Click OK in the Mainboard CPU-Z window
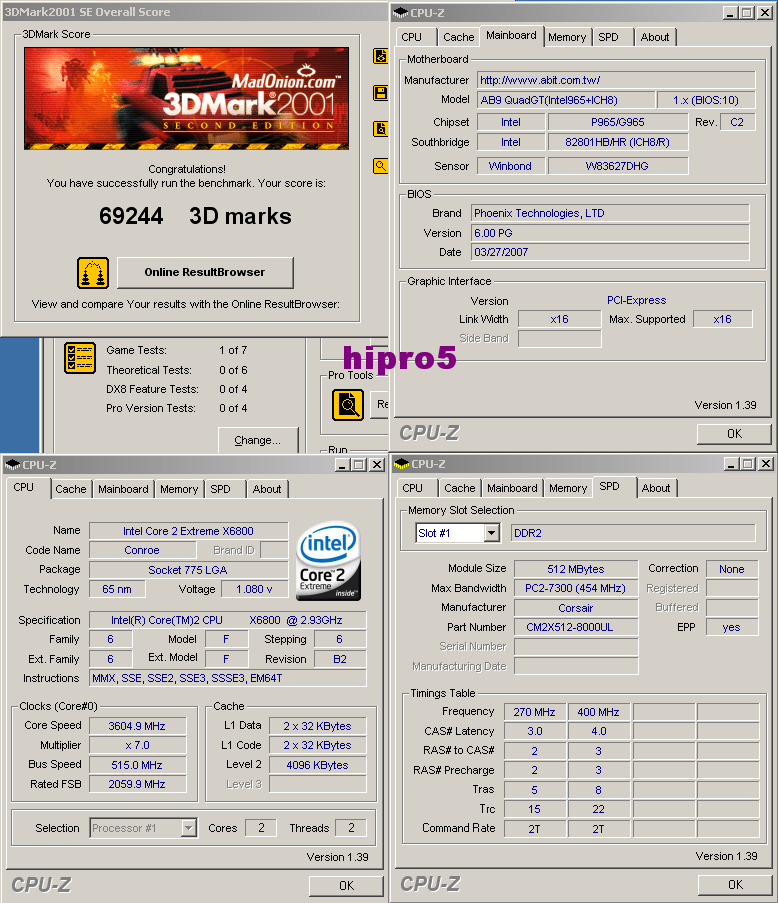 coord(734,434)
